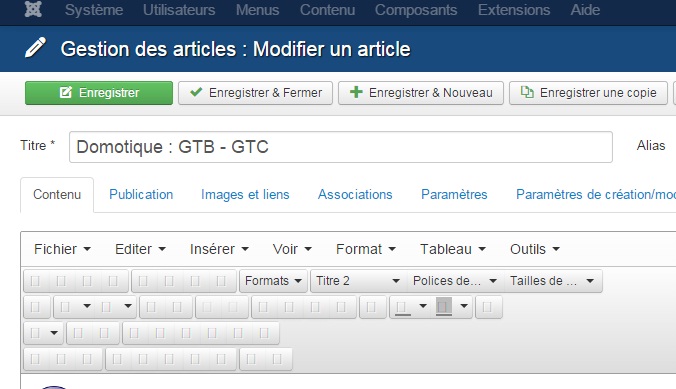Apply text color with underlined color button
The height and width of the screenshot is (389, 676).
pyautogui.click(x=403, y=307)
